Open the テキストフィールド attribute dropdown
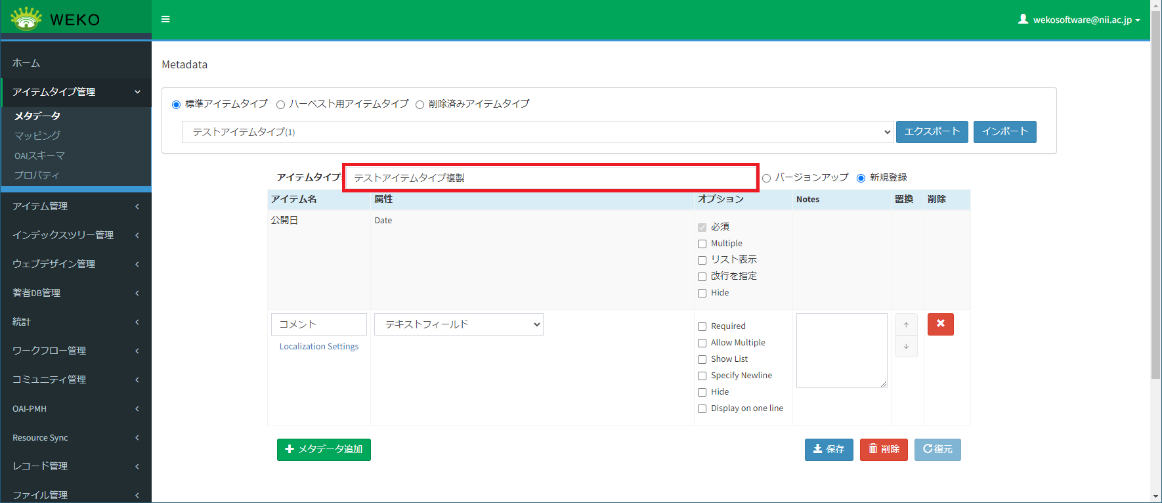1162x503 pixels. (458, 324)
